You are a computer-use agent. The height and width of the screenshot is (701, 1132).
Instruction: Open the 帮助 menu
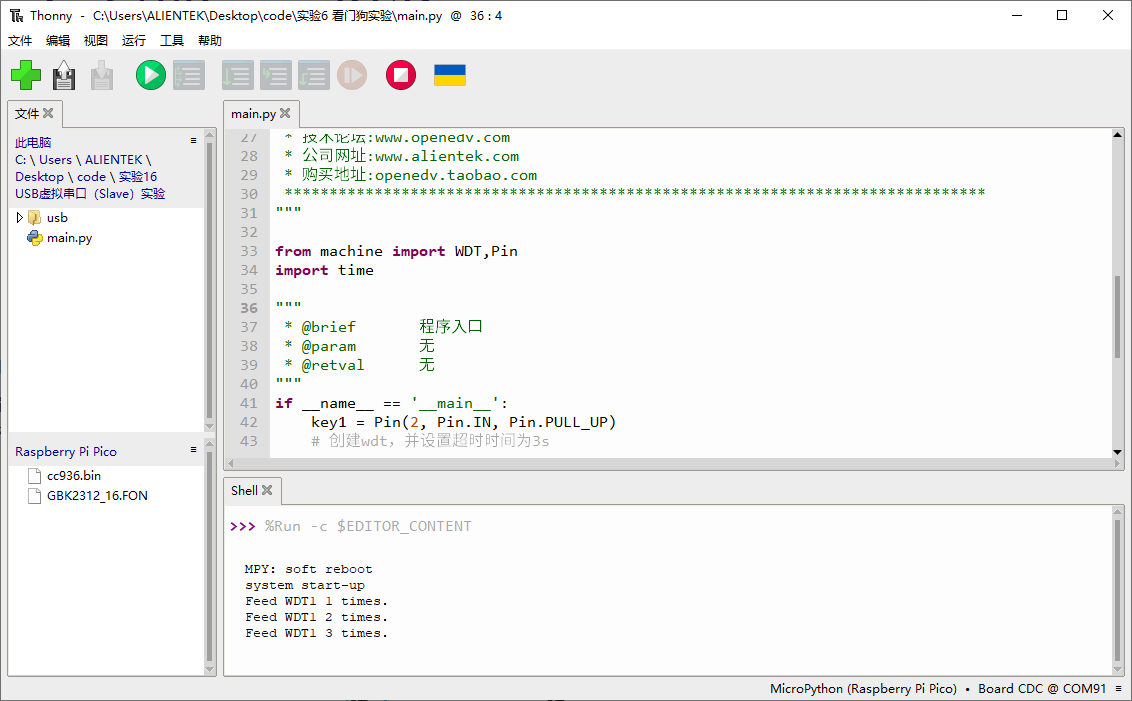(x=210, y=40)
